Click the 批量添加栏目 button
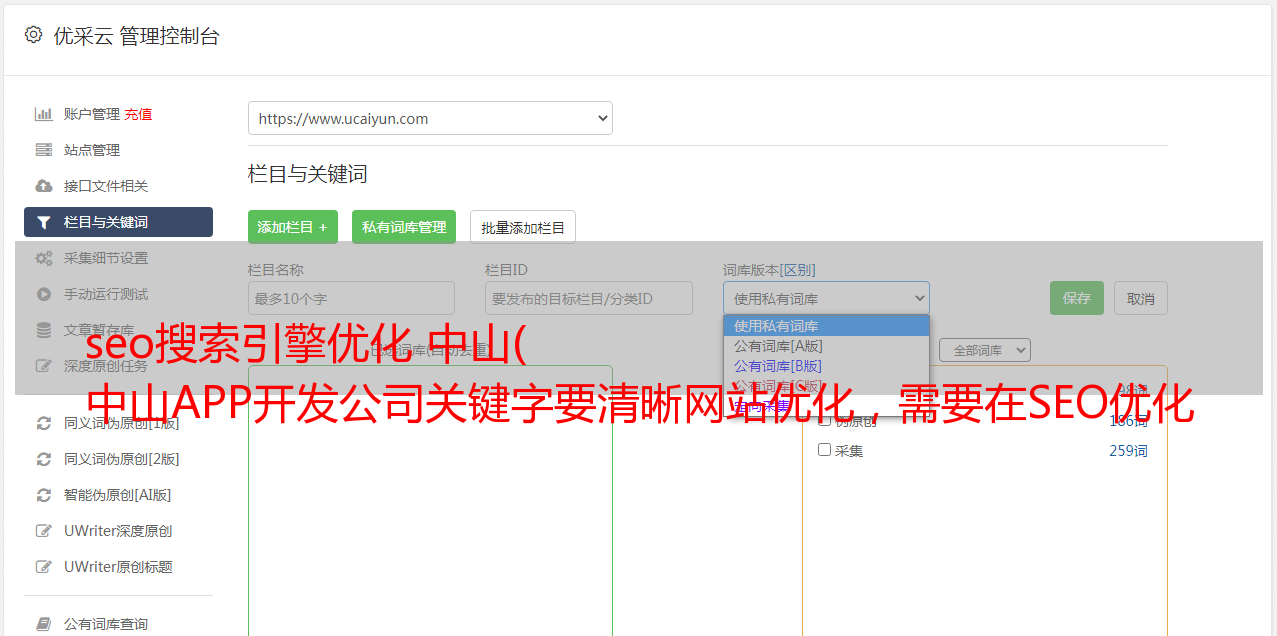 (x=523, y=227)
